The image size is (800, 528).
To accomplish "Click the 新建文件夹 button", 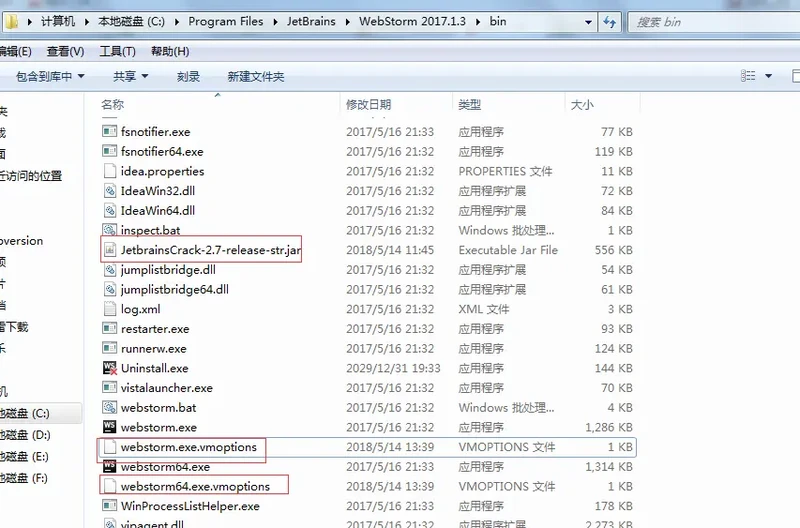I will (255, 76).
